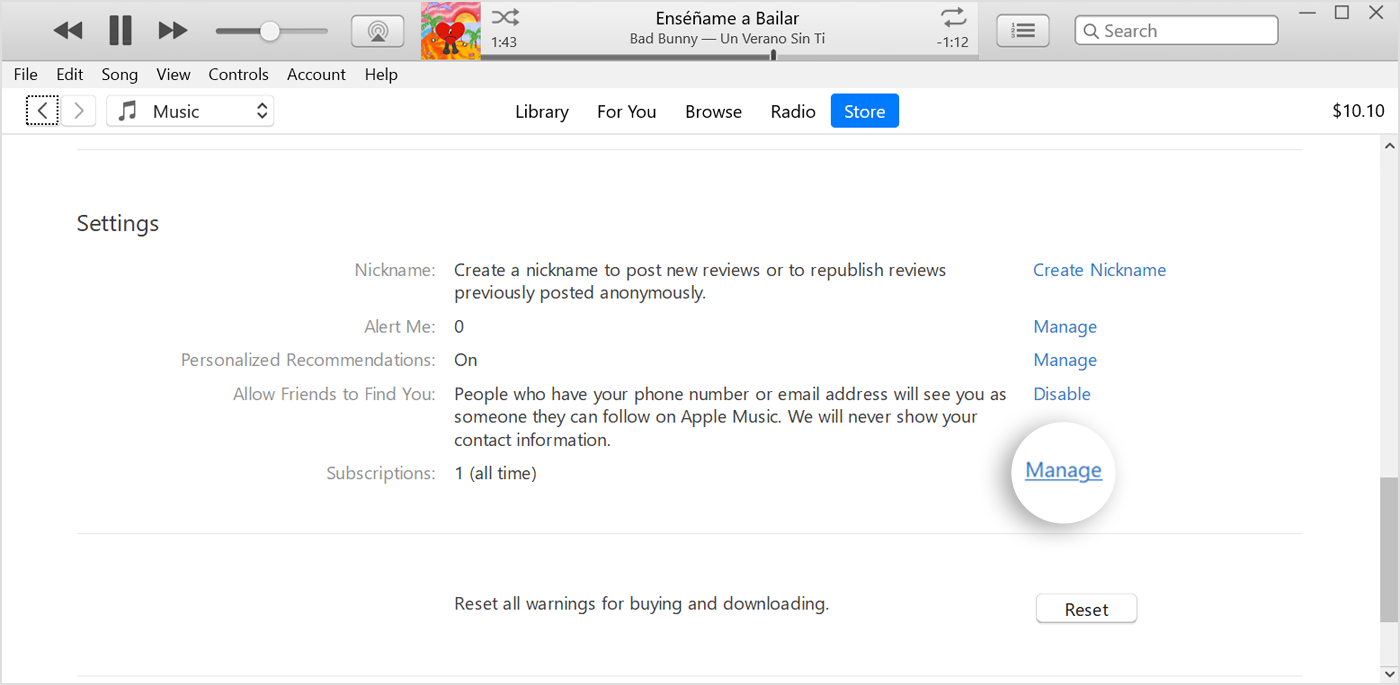Screen dimensions: 1400x685
Task: Manage the Alert Me setting
Action: coord(1064,326)
